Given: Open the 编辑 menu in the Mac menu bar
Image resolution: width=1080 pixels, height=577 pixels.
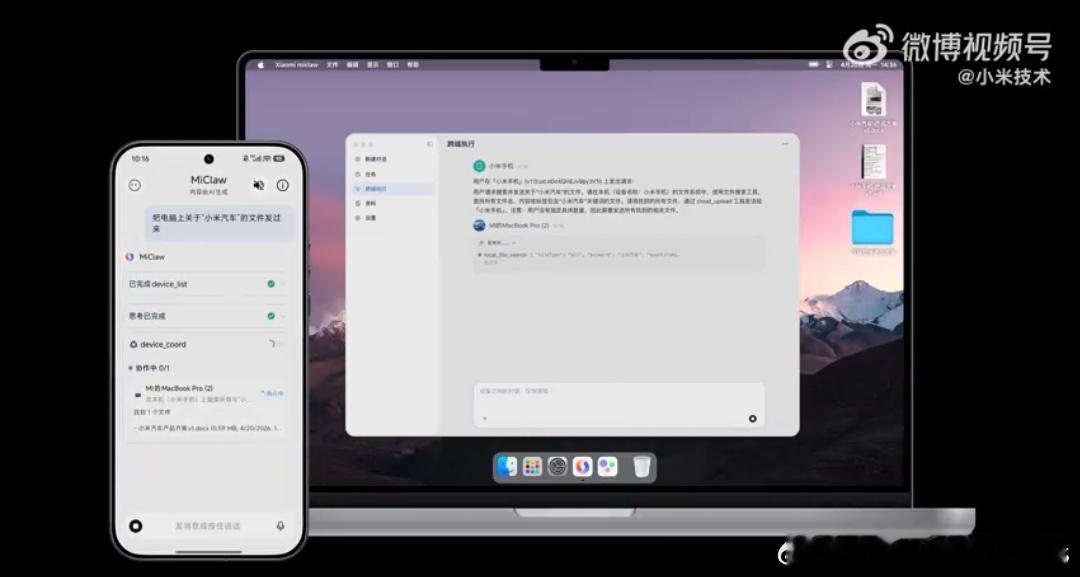Looking at the screenshot, I should coord(352,65).
